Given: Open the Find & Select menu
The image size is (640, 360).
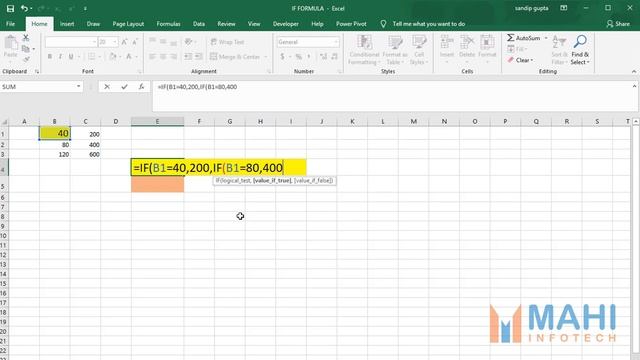Looking at the screenshot, I should click(x=580, y=50).
